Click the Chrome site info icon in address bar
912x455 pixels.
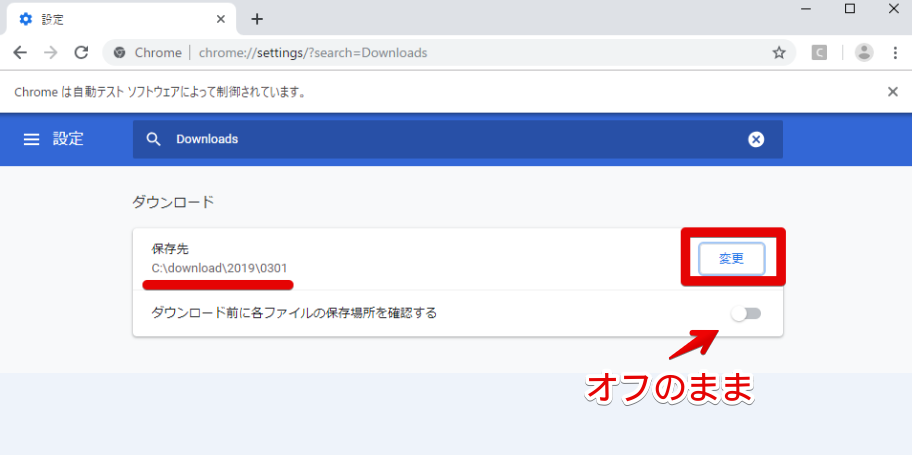point(120,53)
